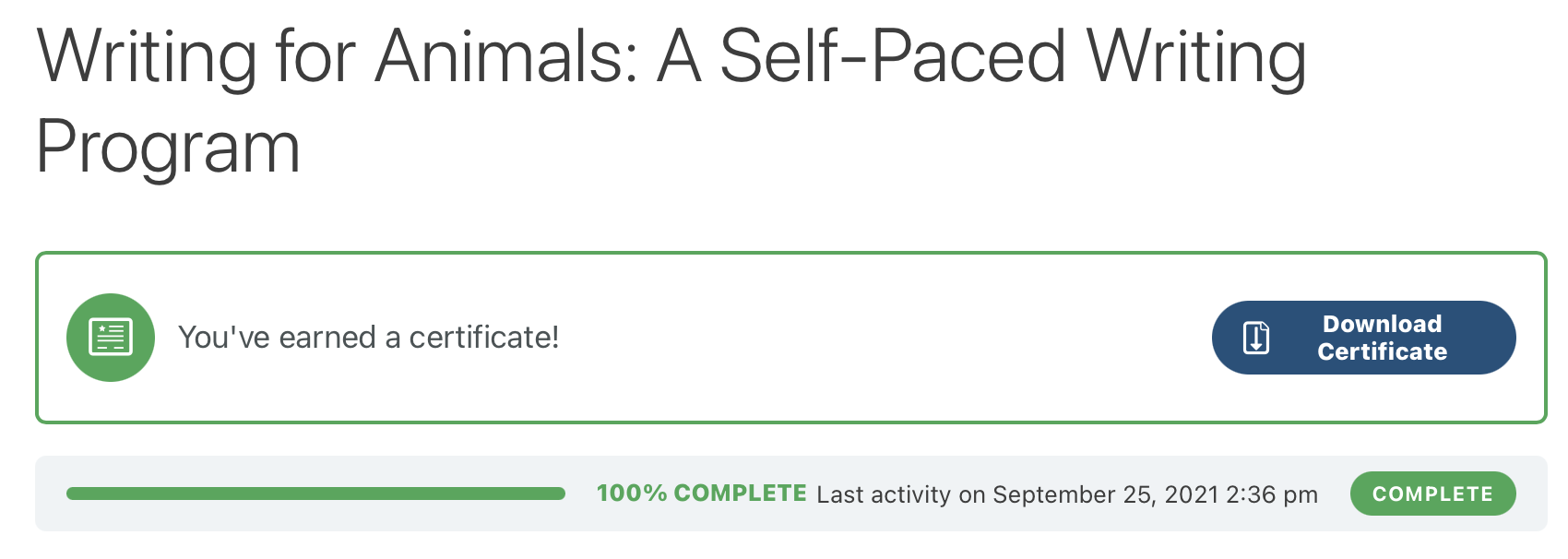Click the word Certificate on the blue button
This screenshot has height=559, width=1568.
click(x=1382, y=351)
